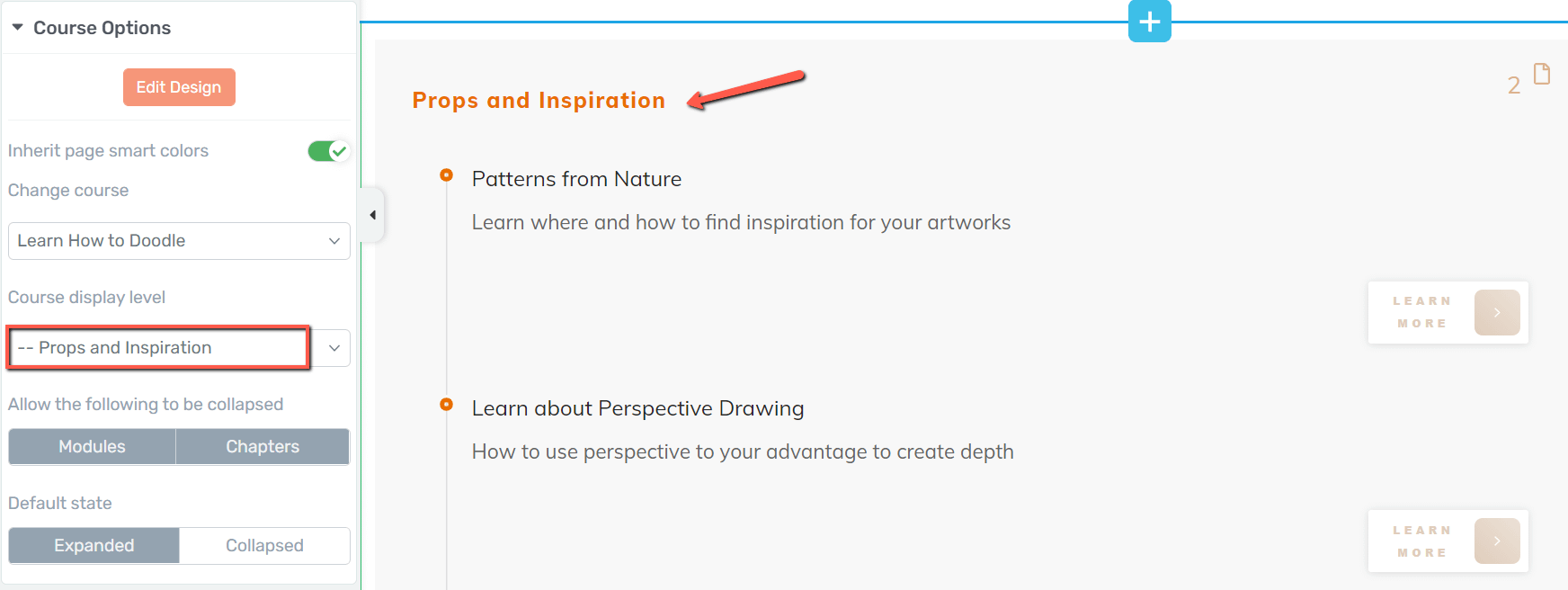
Task: Click the orange bullet next to Patterns from Nature
Action: 446,174
